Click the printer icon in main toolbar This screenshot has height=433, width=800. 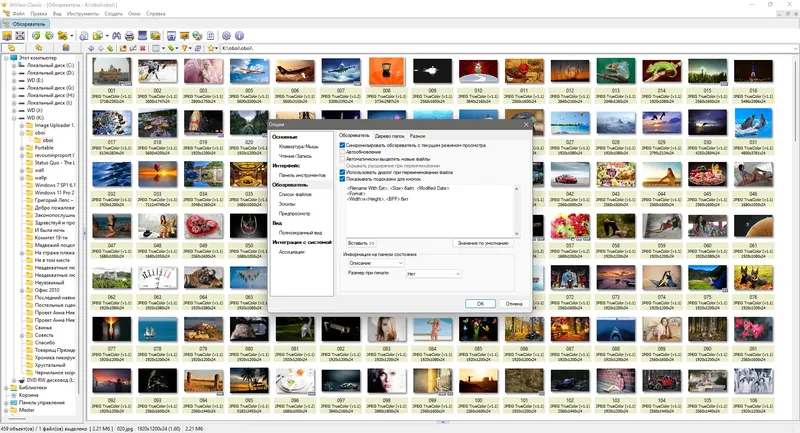130,36
